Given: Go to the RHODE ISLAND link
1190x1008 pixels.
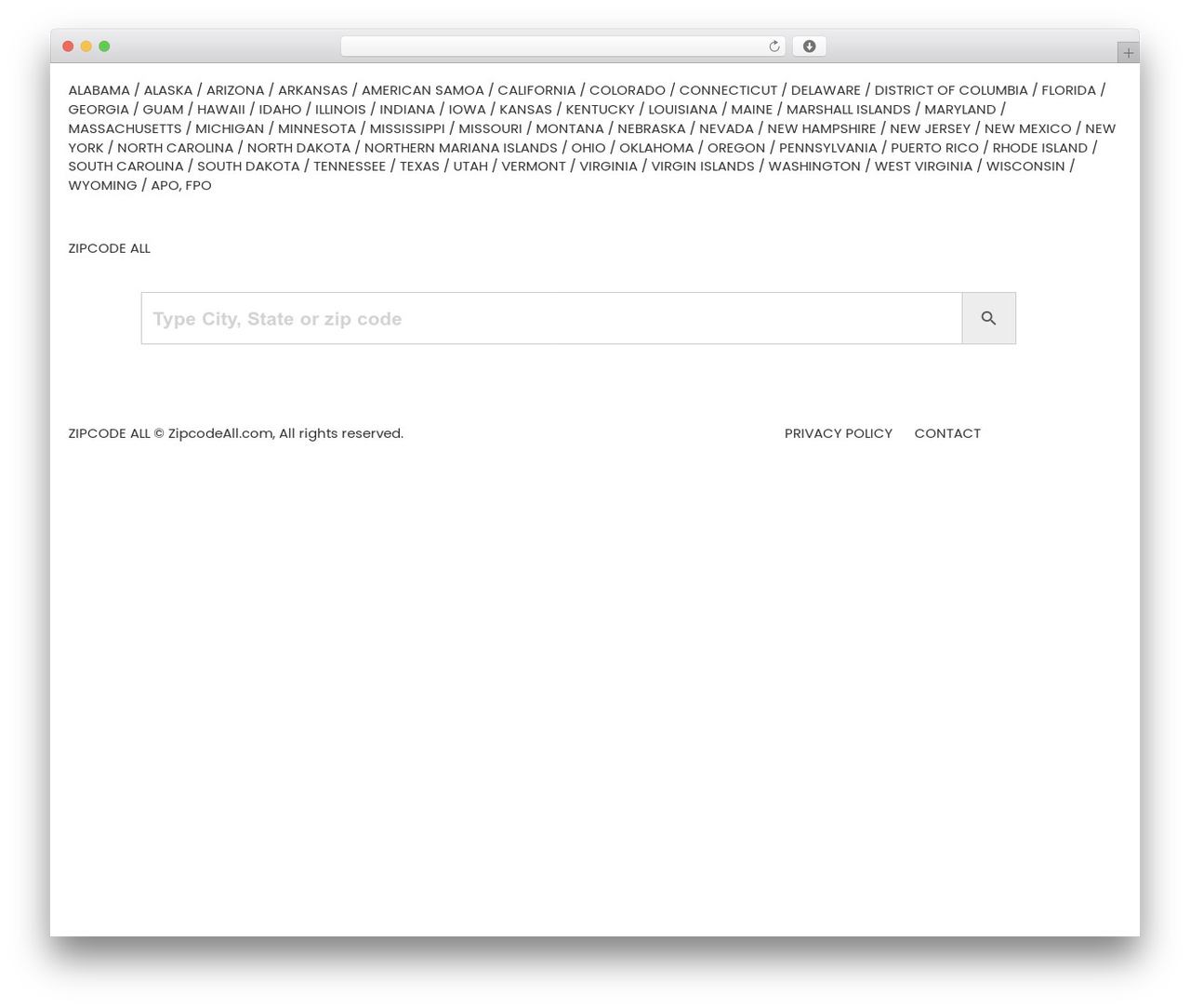Looking at the screenshot, I should click(1039, 148).
